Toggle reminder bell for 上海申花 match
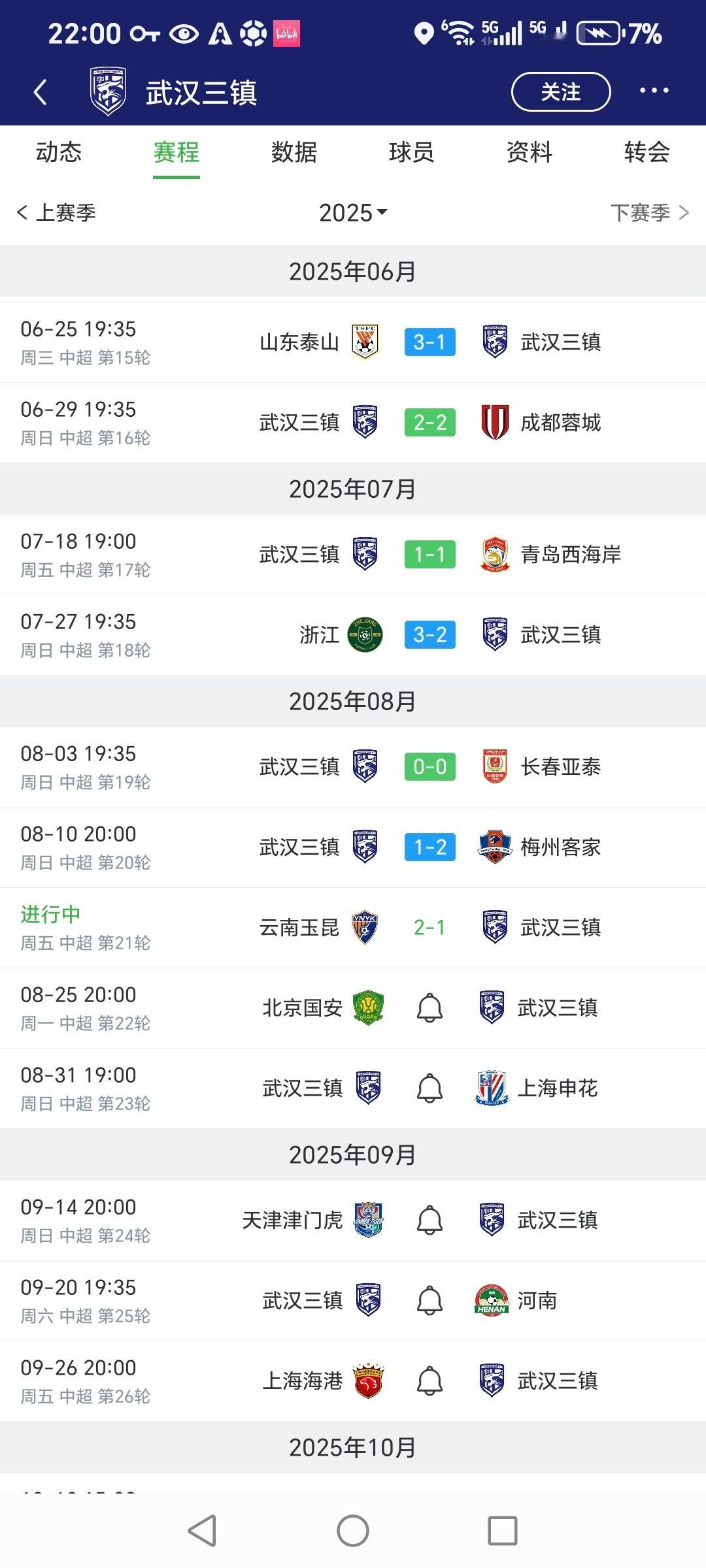The image size is (706, 1568). [429, 1088]
